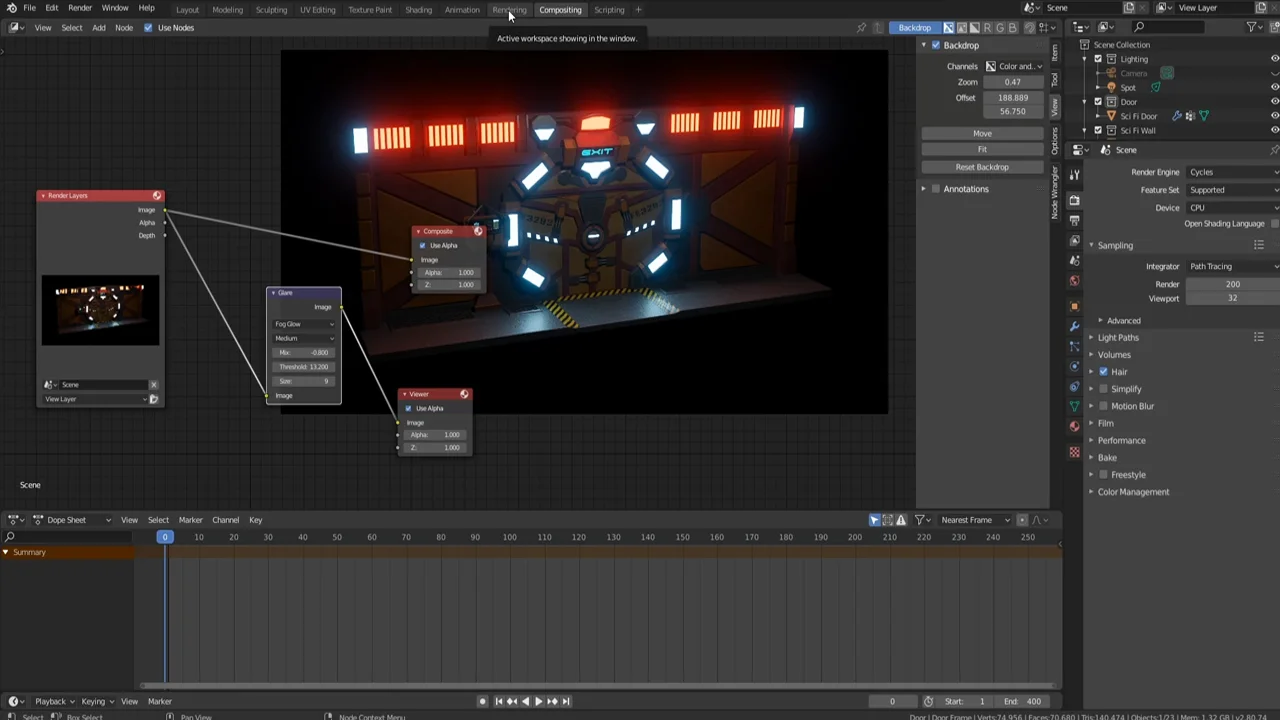The image size is (1280, 720).
Task: Uncheck Use Nodes in the header
Action: (148, 27)
